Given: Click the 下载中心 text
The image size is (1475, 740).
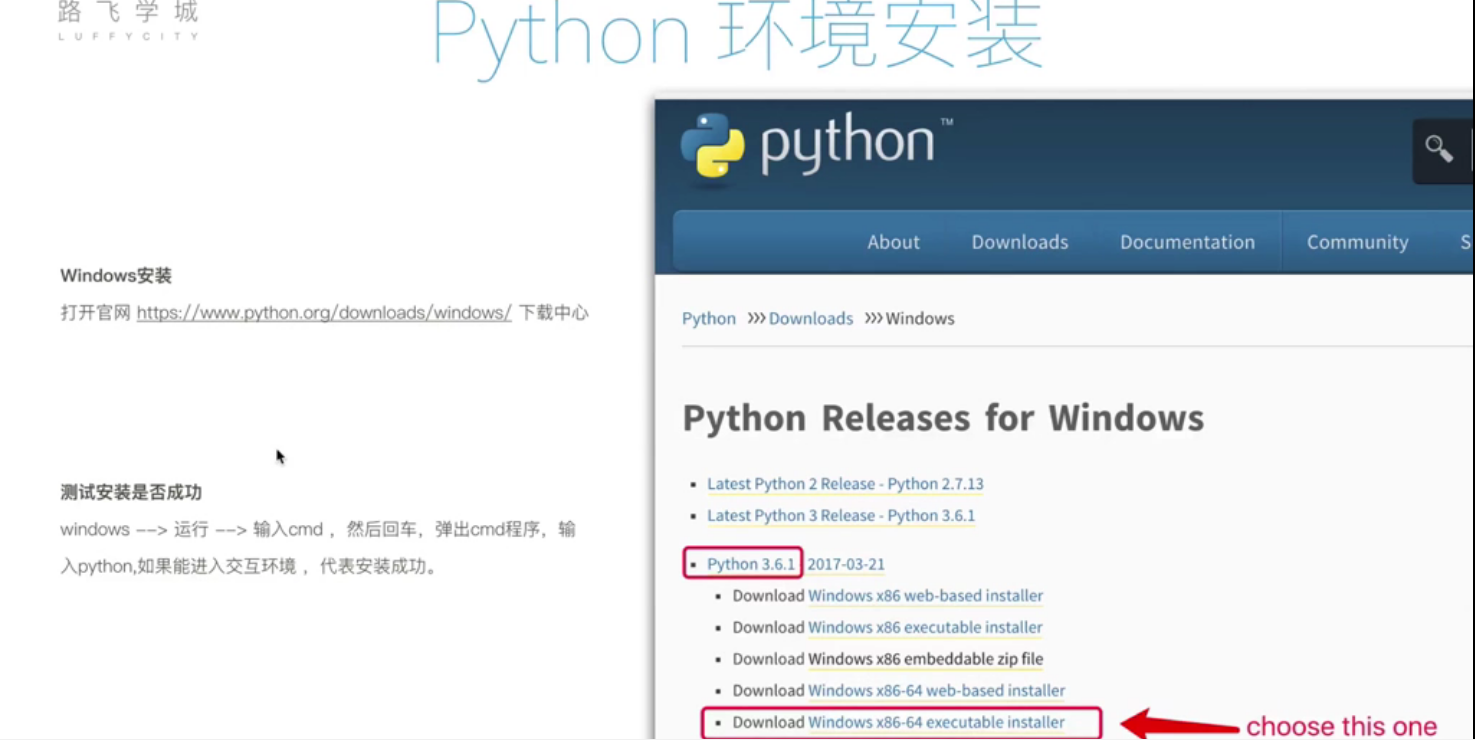Looking at the screenshot, I should pyautogui.click(x=553, y=313).
